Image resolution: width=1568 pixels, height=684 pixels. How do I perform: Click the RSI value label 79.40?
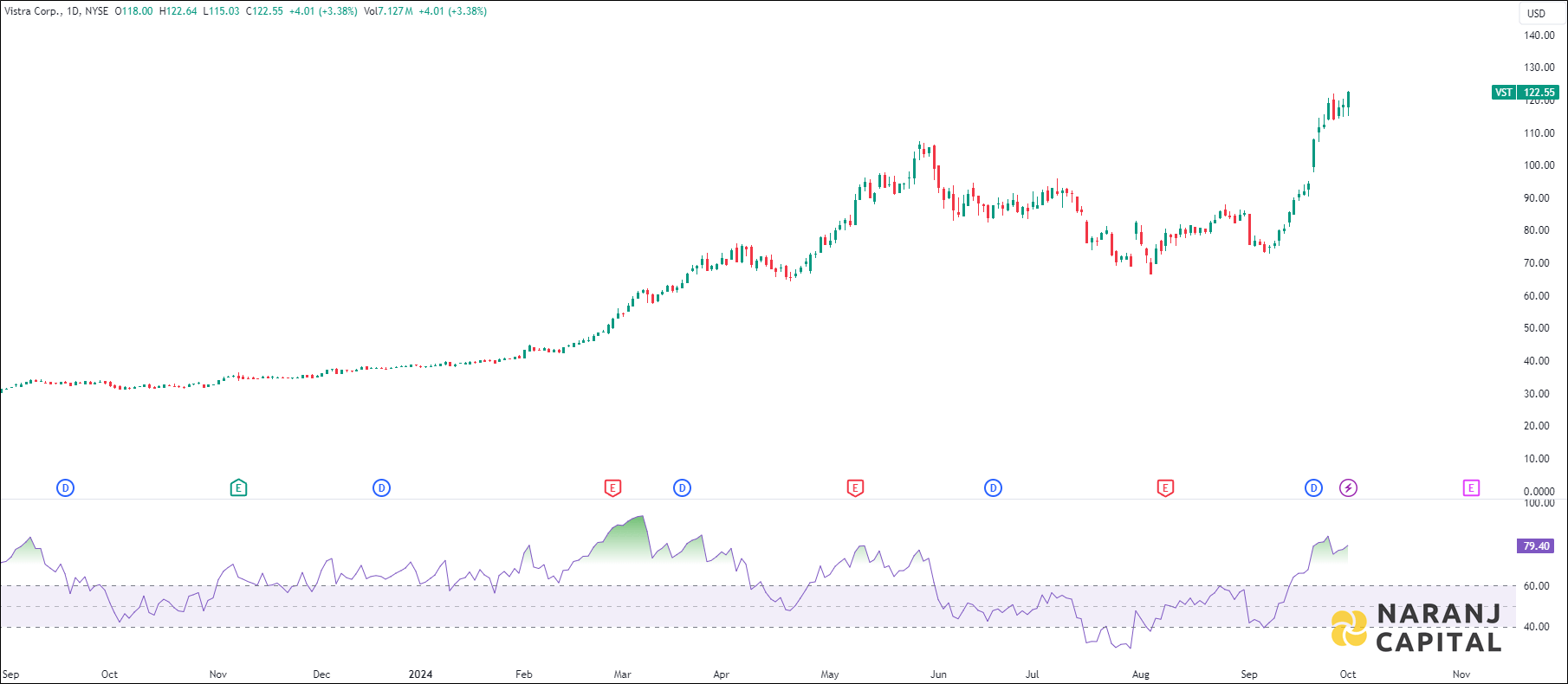point(1536,546)
